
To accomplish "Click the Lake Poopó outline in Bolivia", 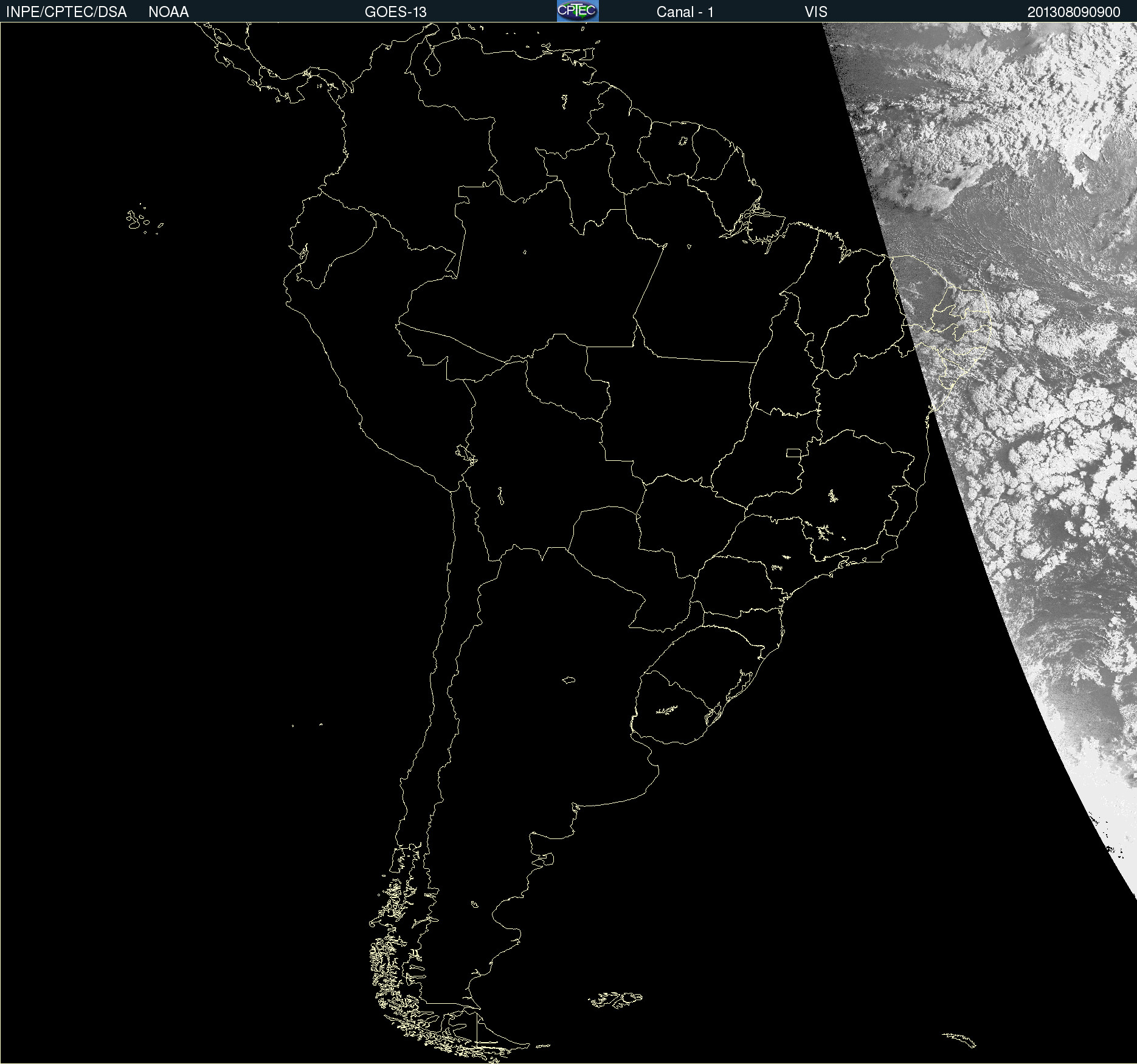I will pyautogui.click(x=500, y=496).
